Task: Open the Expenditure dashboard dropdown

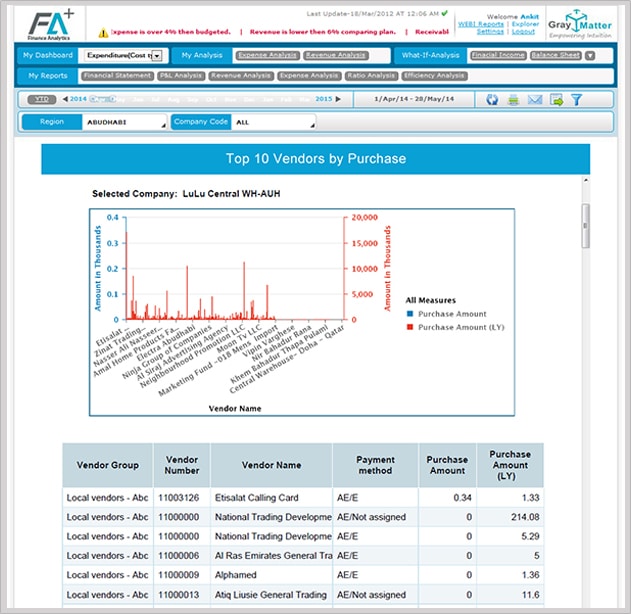Action: point(157,56)
